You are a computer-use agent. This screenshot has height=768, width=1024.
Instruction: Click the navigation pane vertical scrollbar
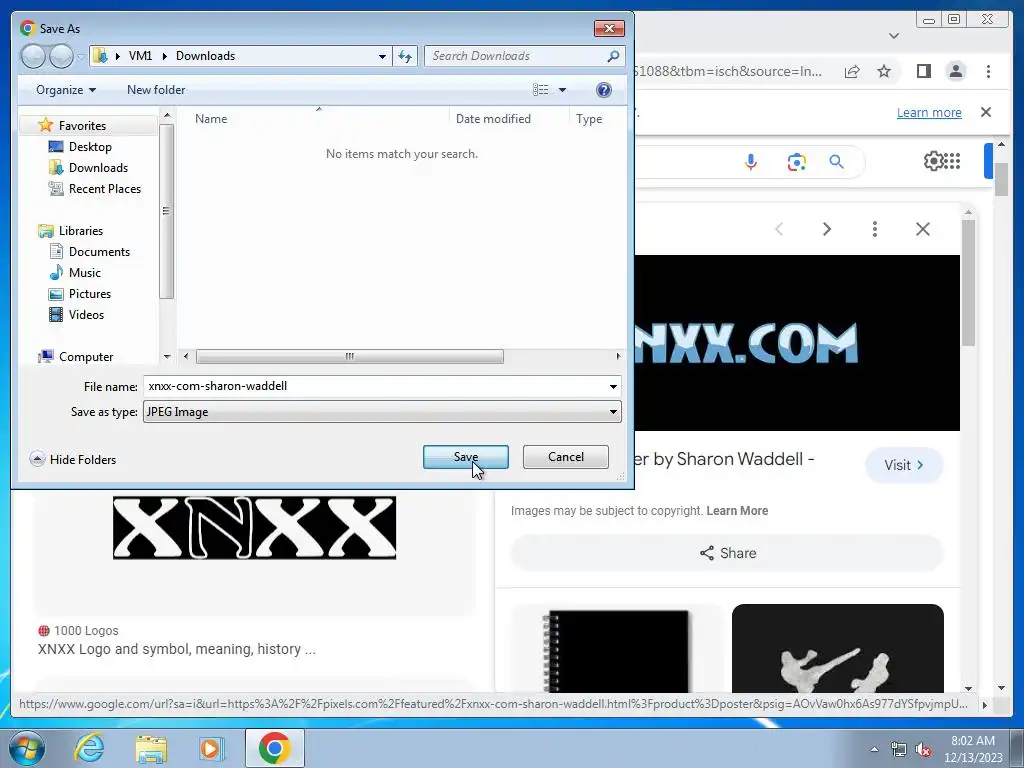[167, 210]
